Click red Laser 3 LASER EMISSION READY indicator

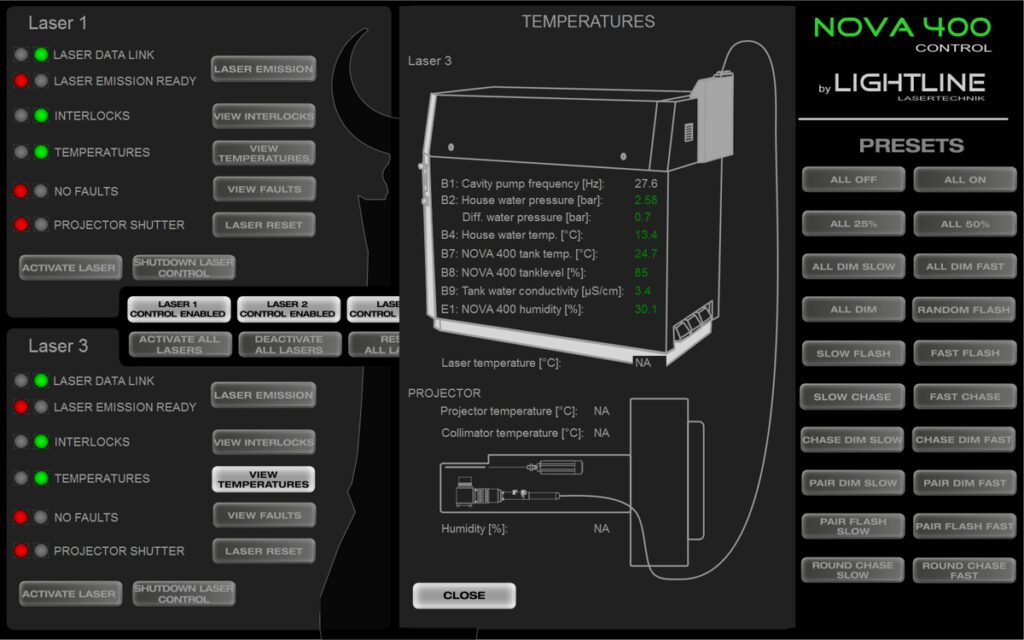(21, 407)
